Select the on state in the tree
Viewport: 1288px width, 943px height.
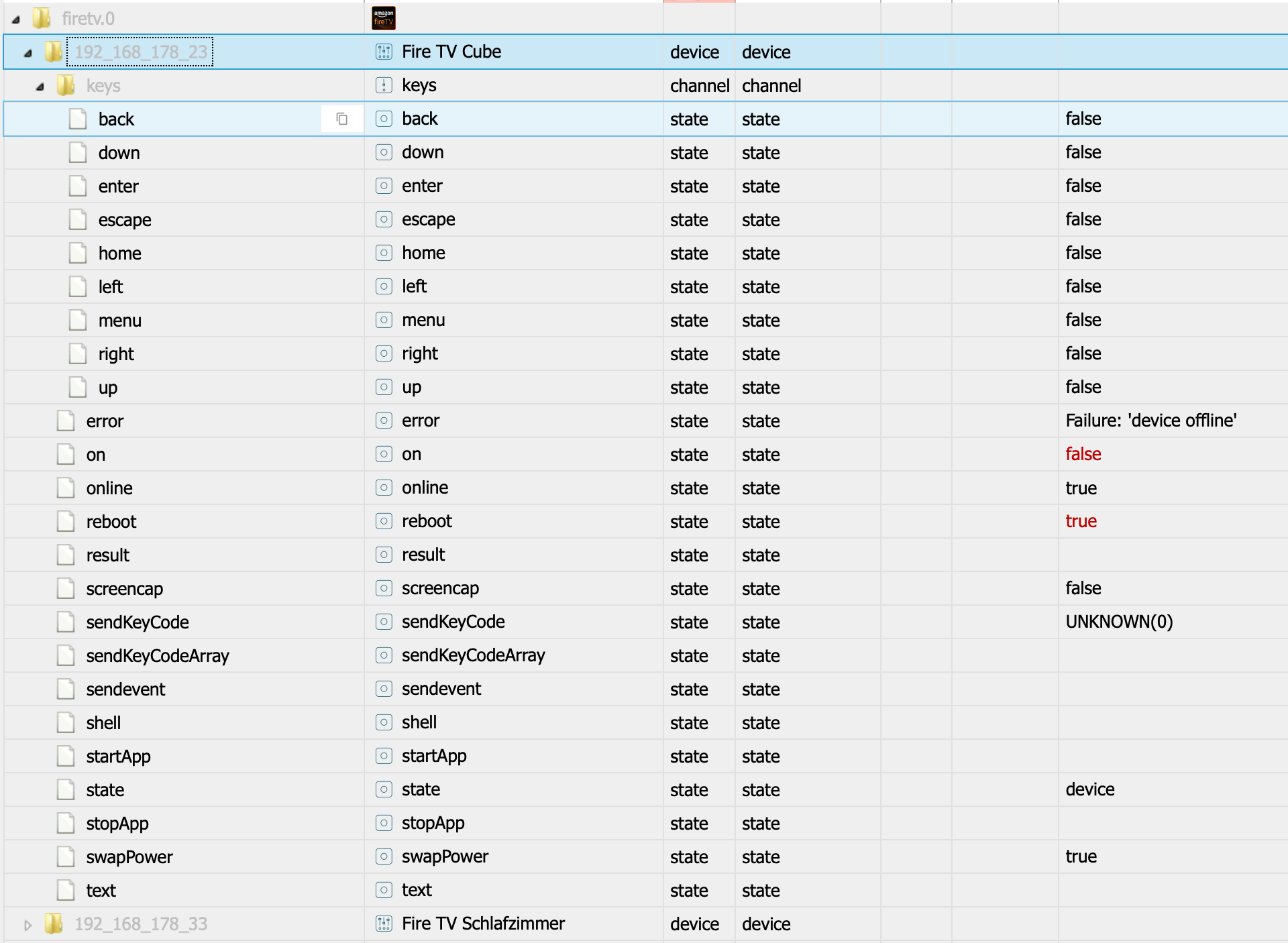[96, 455]
